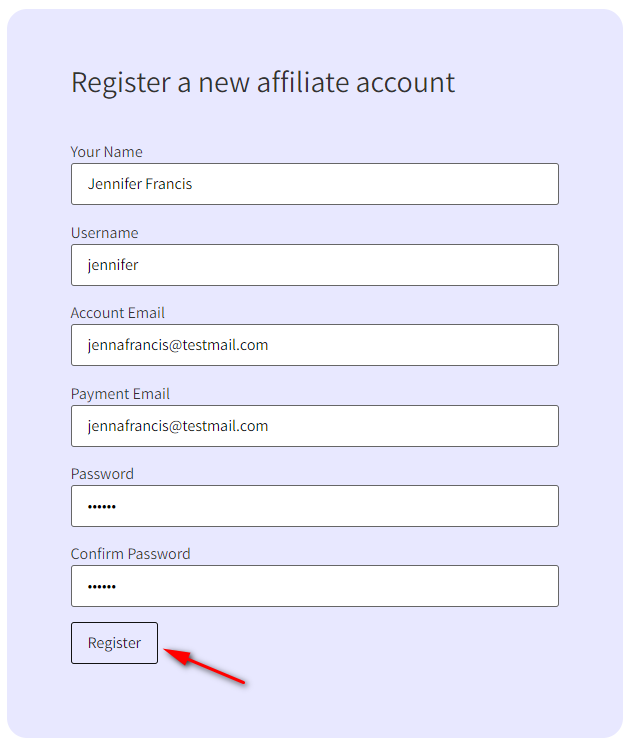Viewport: 630px width, 746px height.
Task: Focus the Password field
Action: 314,506
